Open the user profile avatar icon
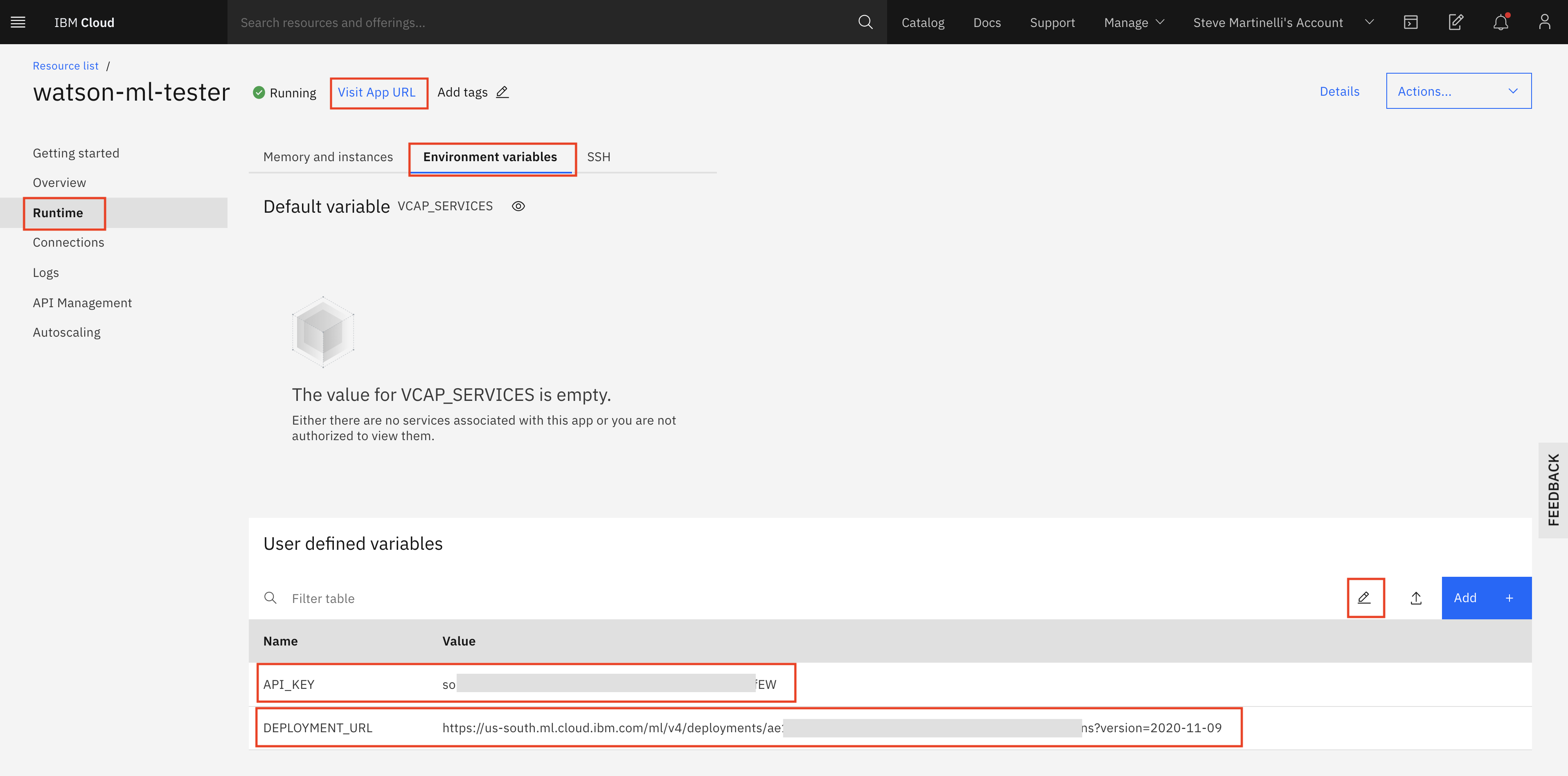Viewport: 1568px width, 776px height. coord(1544,22)
